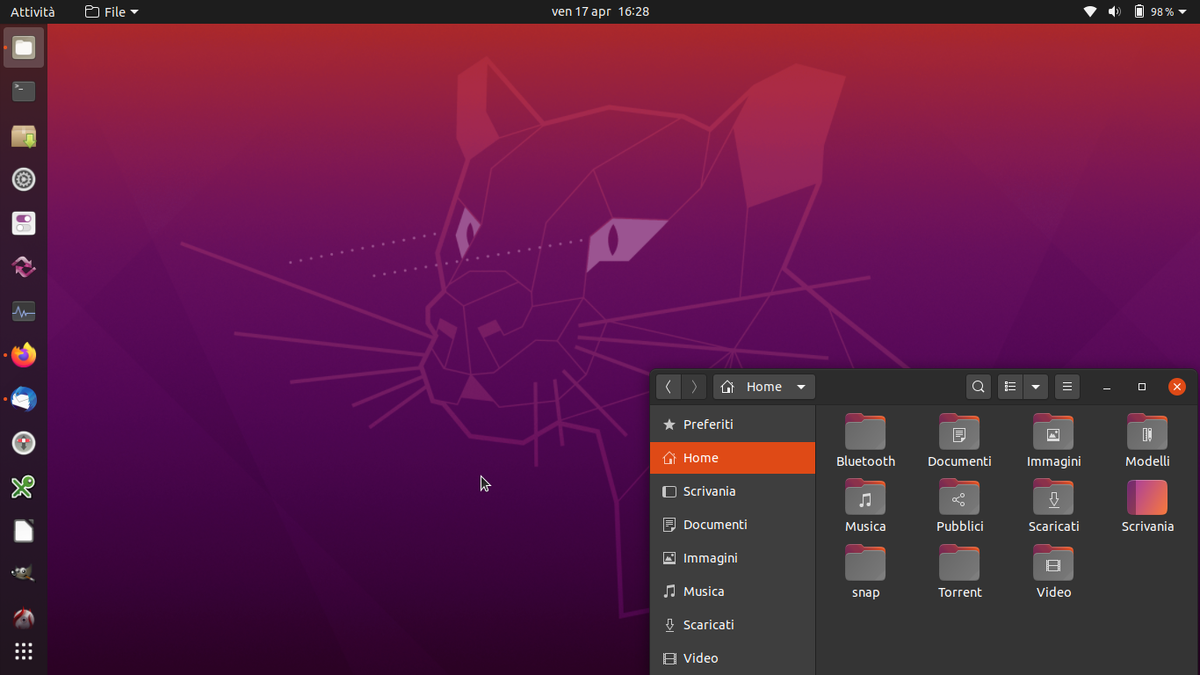The image size is (1200, 675).
Task: Launch GIMP from the dock
Action: click(24, 575)
